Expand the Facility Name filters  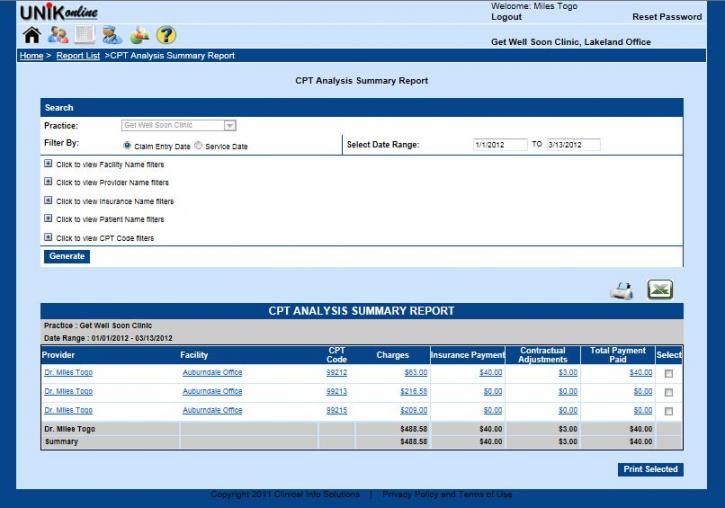(48, 164)
